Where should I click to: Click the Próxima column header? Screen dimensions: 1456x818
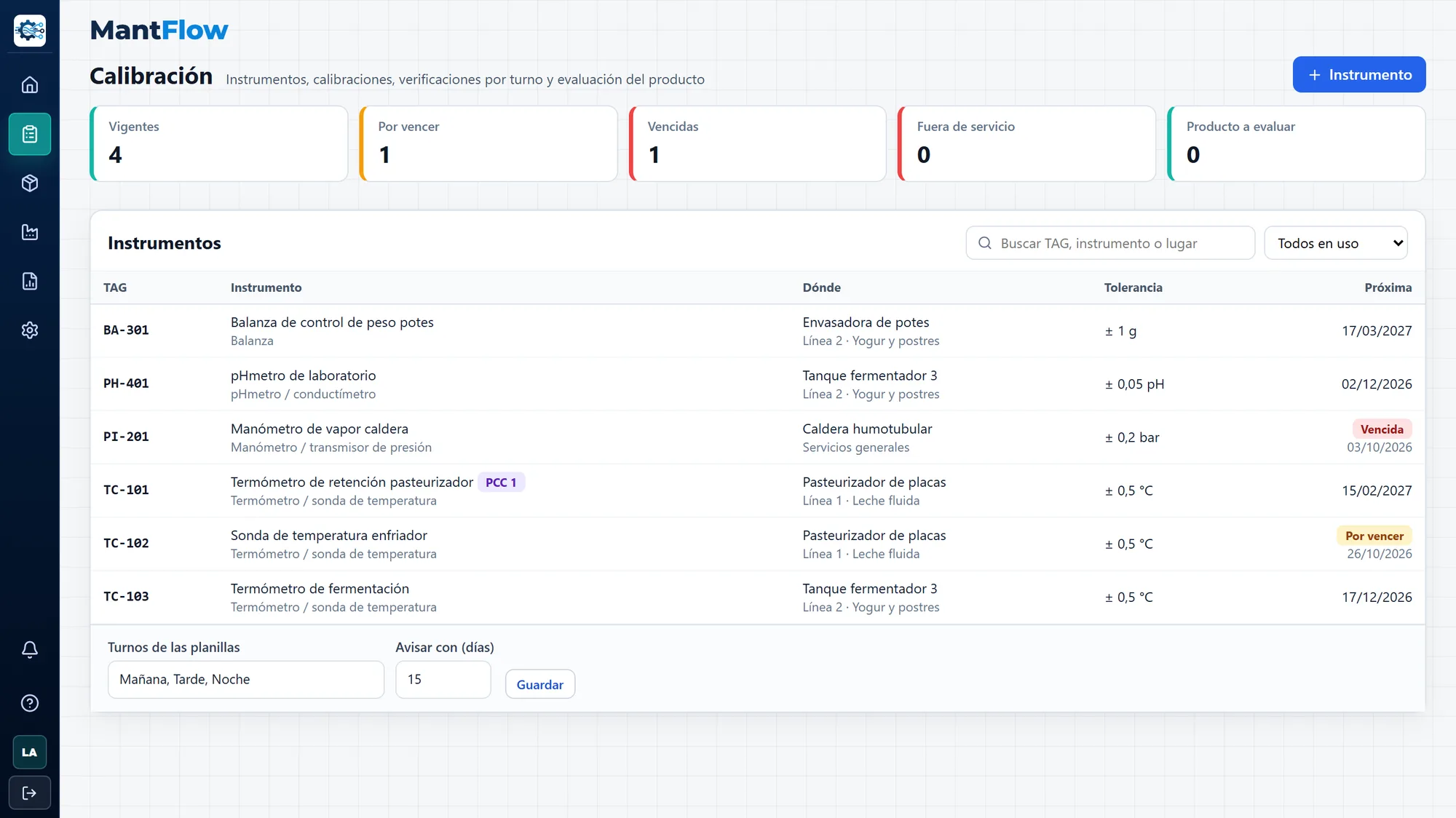[1388, 287]
